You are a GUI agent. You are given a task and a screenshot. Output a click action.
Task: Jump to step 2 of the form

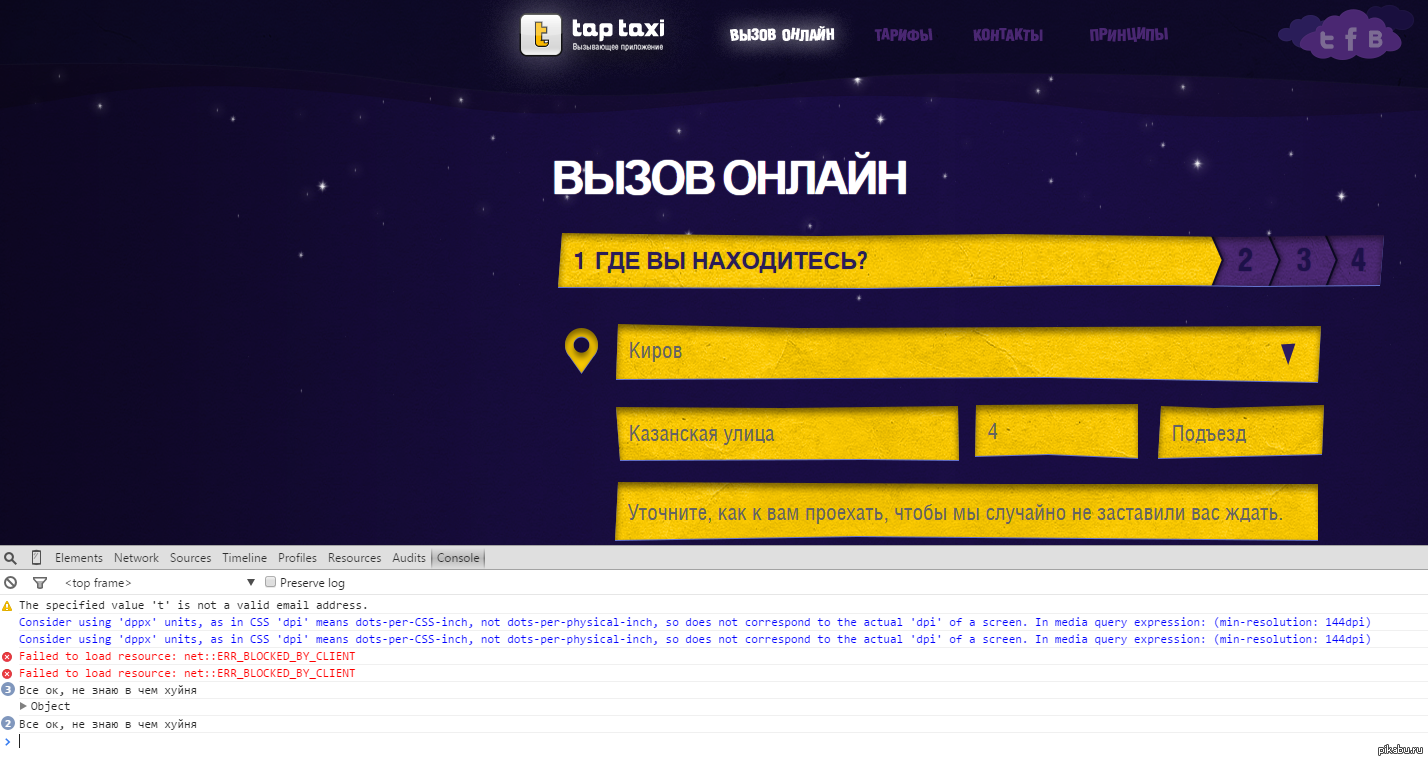[1245, 261]
